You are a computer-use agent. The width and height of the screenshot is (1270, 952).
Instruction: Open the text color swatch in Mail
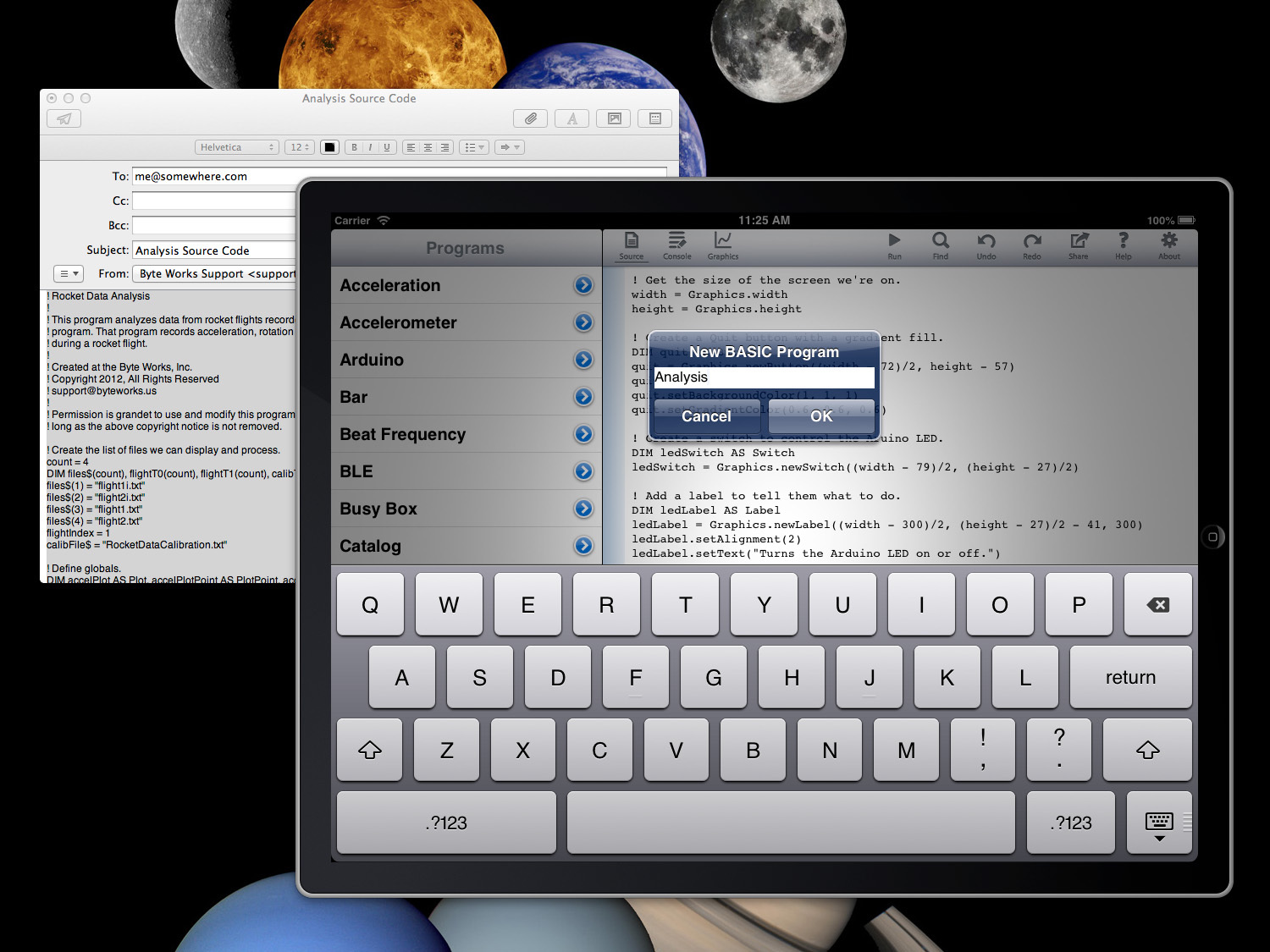[x=330, y=147]
